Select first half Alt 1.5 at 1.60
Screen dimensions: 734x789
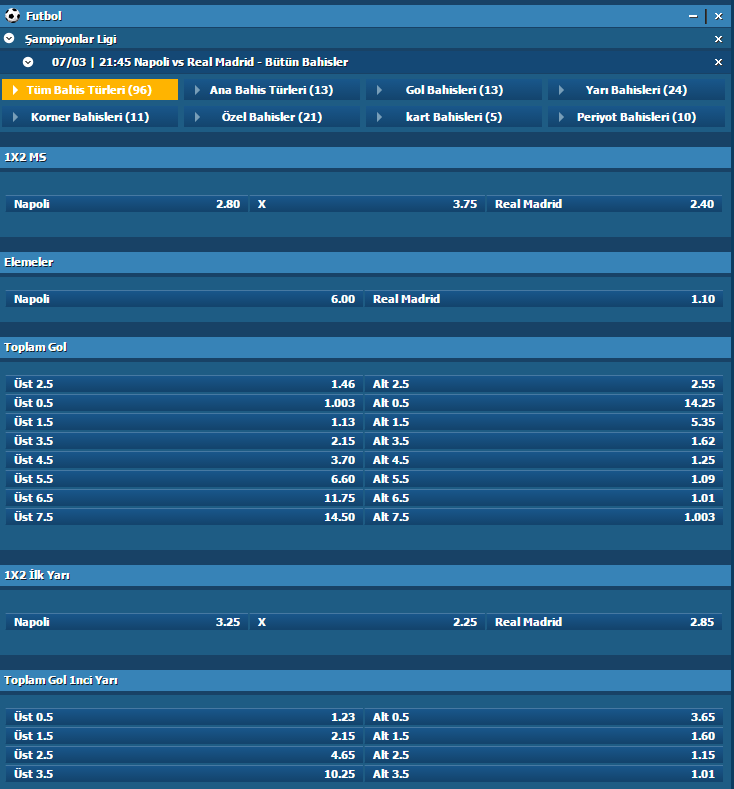[x=543, y=736]
